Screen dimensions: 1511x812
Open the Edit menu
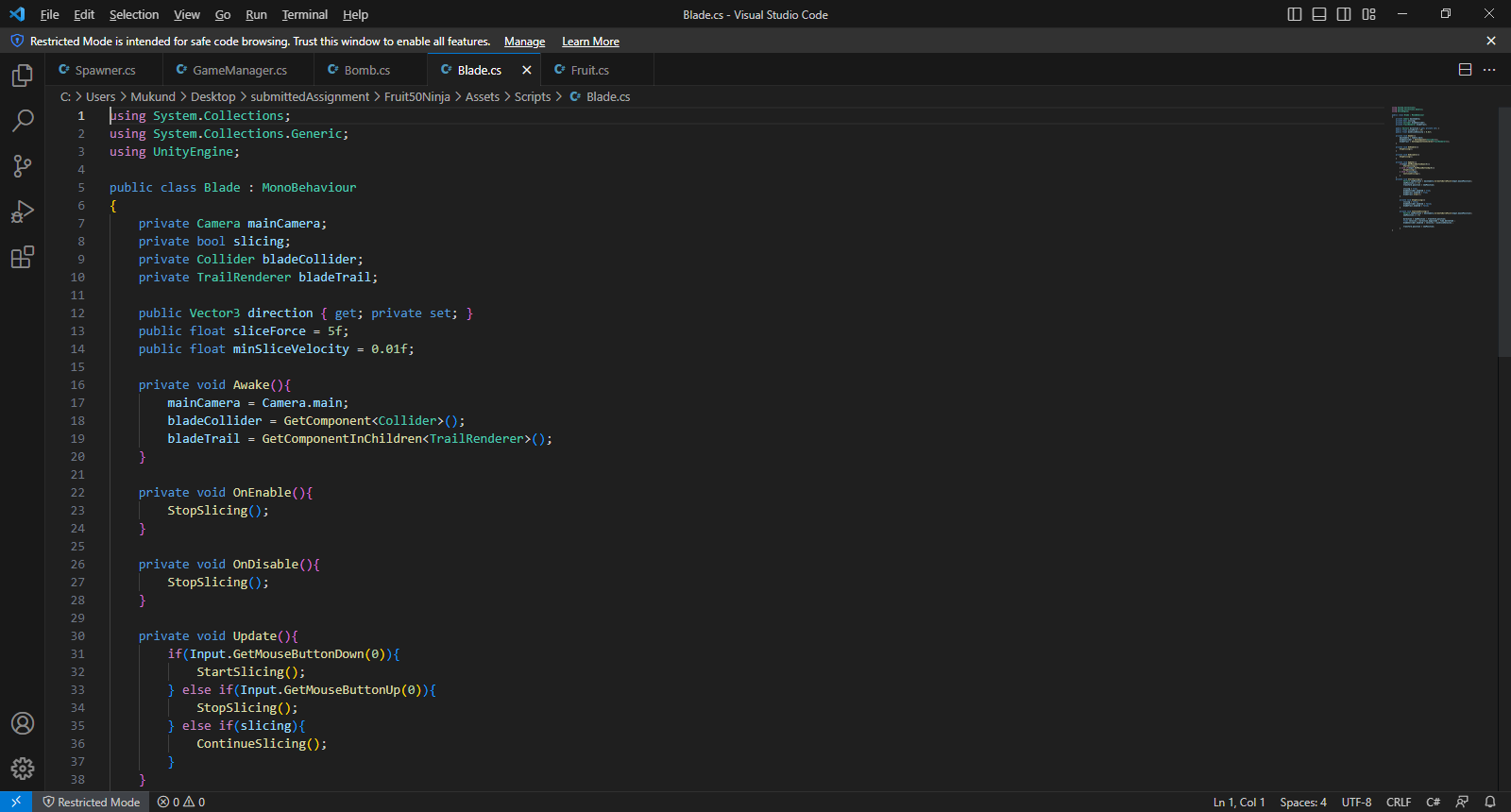click(x=84, y=14)
